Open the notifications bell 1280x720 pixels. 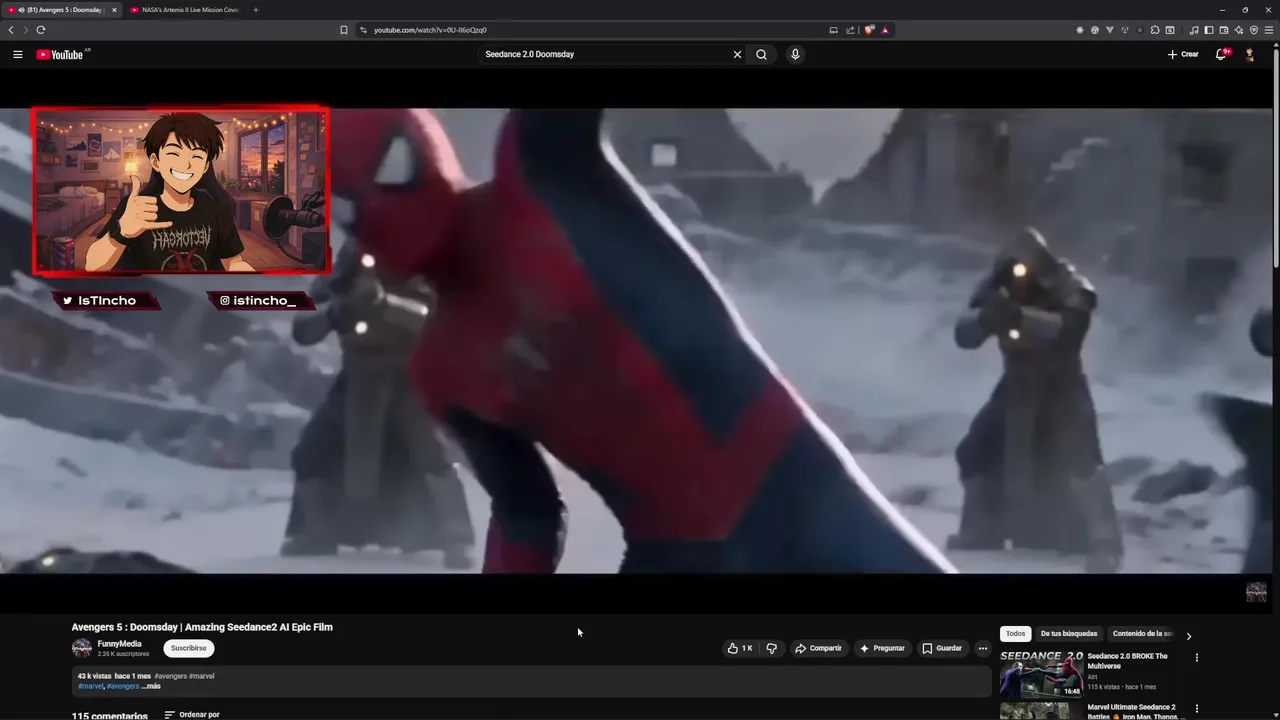point(1221,54)
